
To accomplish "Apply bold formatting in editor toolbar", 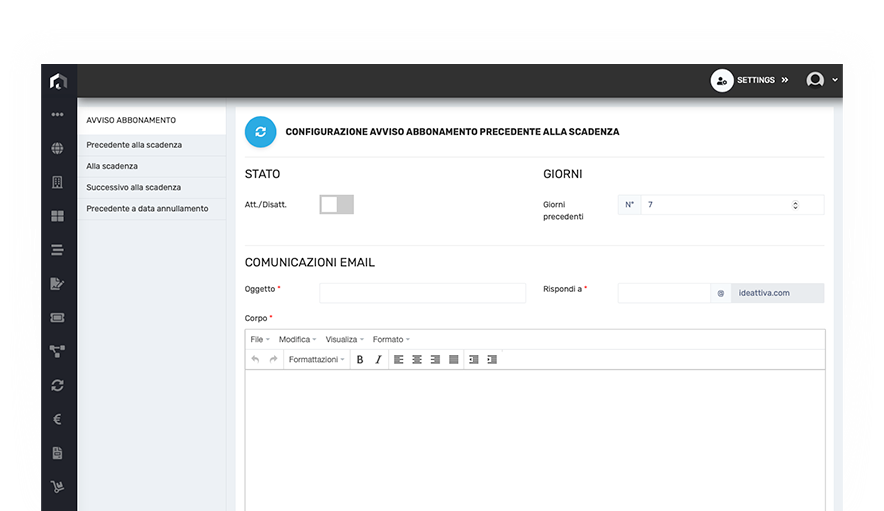I will [x=360, y=359].
